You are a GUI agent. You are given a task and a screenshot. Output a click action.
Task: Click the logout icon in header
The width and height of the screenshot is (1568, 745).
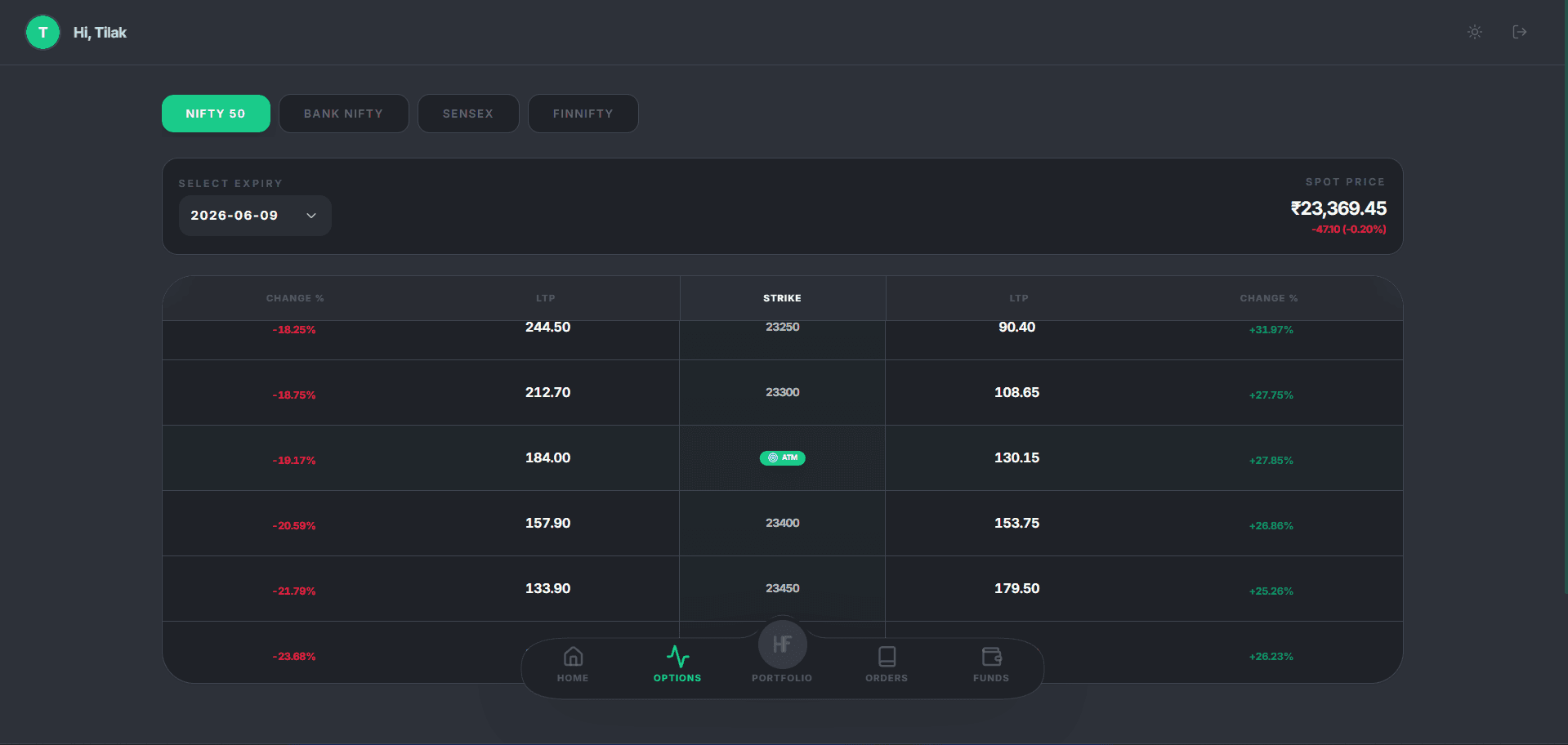pos(1520,32)
